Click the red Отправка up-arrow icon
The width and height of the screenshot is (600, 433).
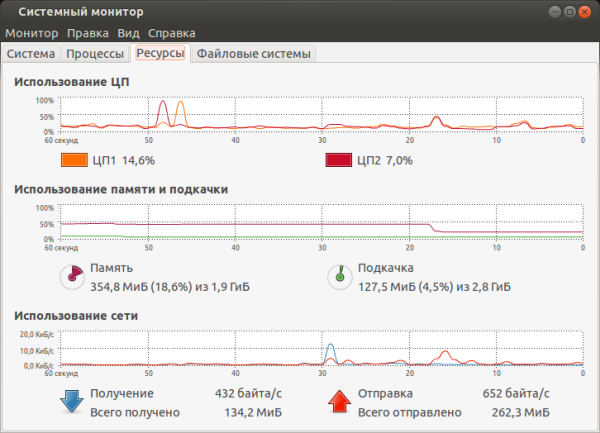339,401
